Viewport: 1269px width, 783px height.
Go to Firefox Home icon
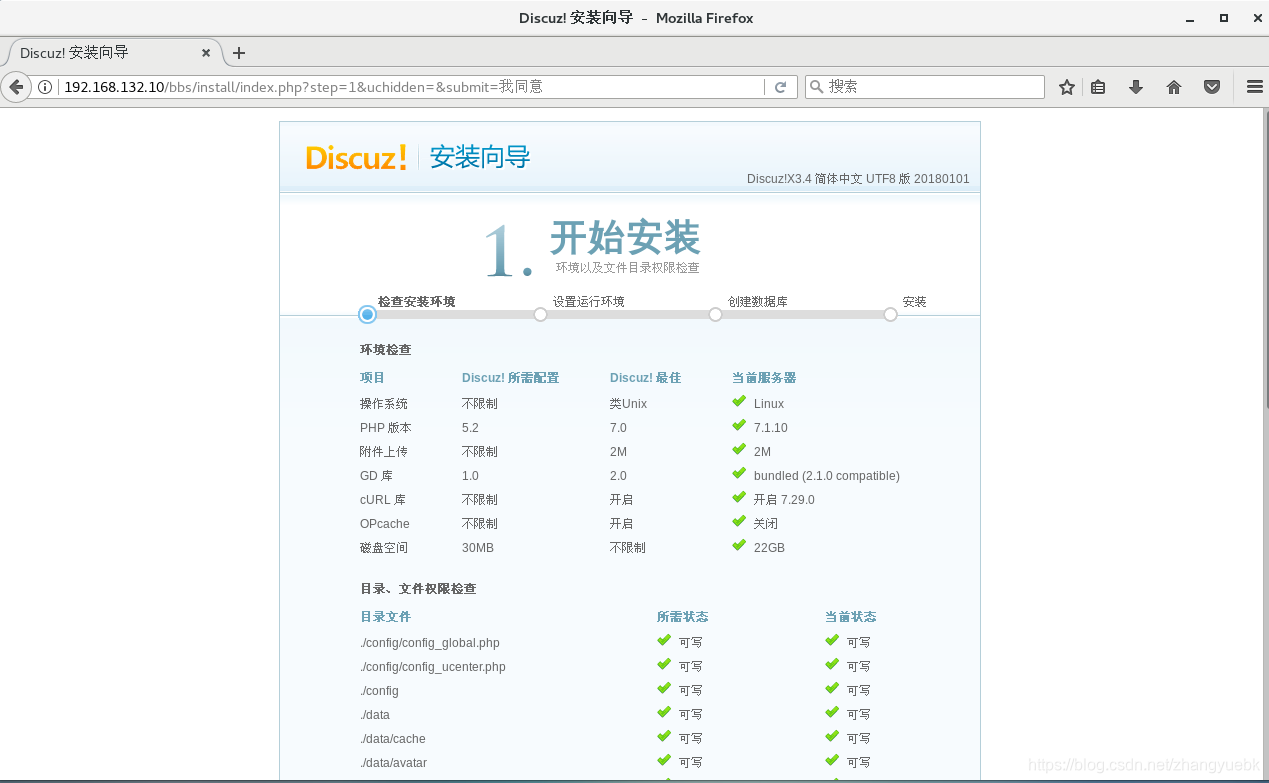coord(1174,87)
